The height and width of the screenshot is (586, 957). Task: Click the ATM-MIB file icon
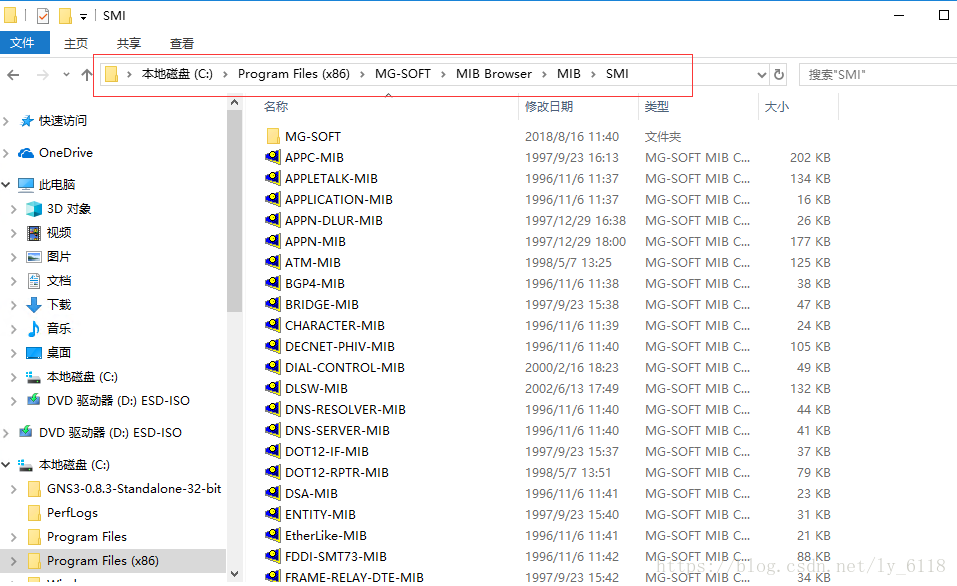pyautogui.click(x=273, y=262)
